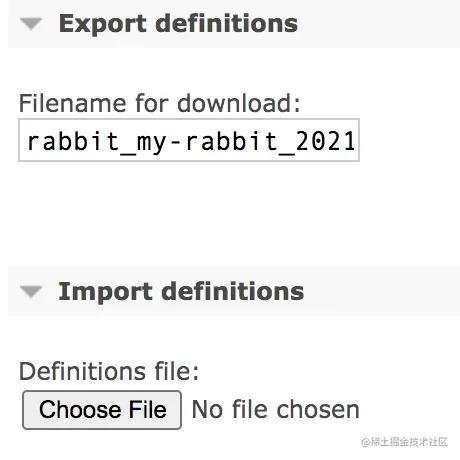This screenshot has width=460, height=460.
Task: Select the export filename text box
Action: tap(189, 140)
